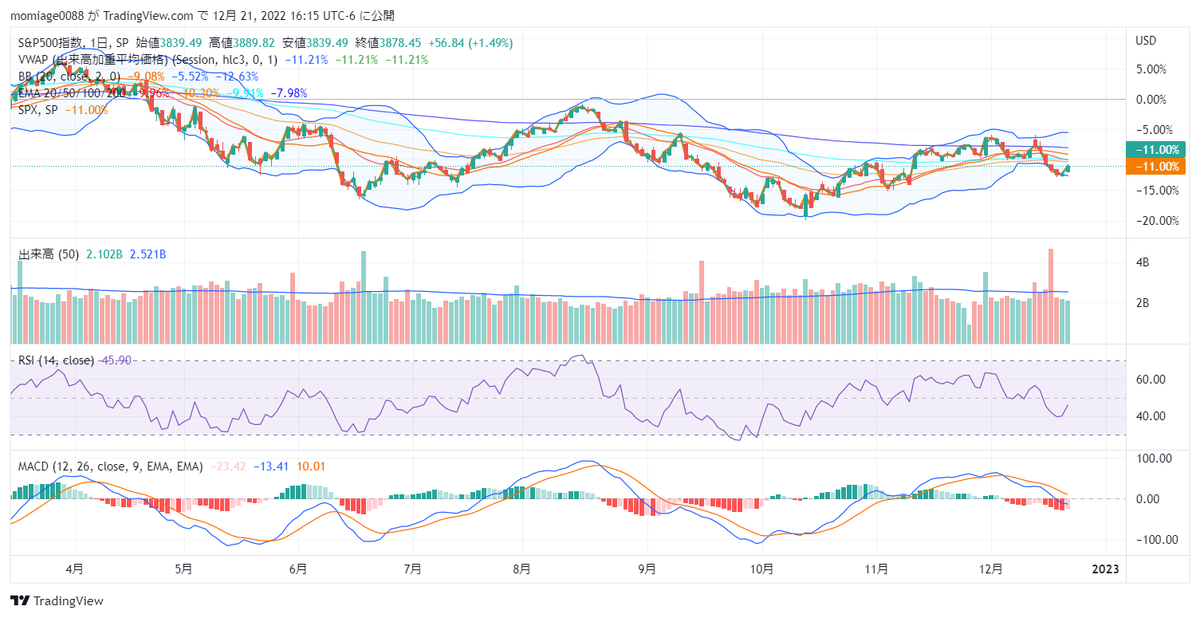Select the VWAP (出来高加重平均価格) indicator legend
1200x618 pixels.
[x=149, y=59]
